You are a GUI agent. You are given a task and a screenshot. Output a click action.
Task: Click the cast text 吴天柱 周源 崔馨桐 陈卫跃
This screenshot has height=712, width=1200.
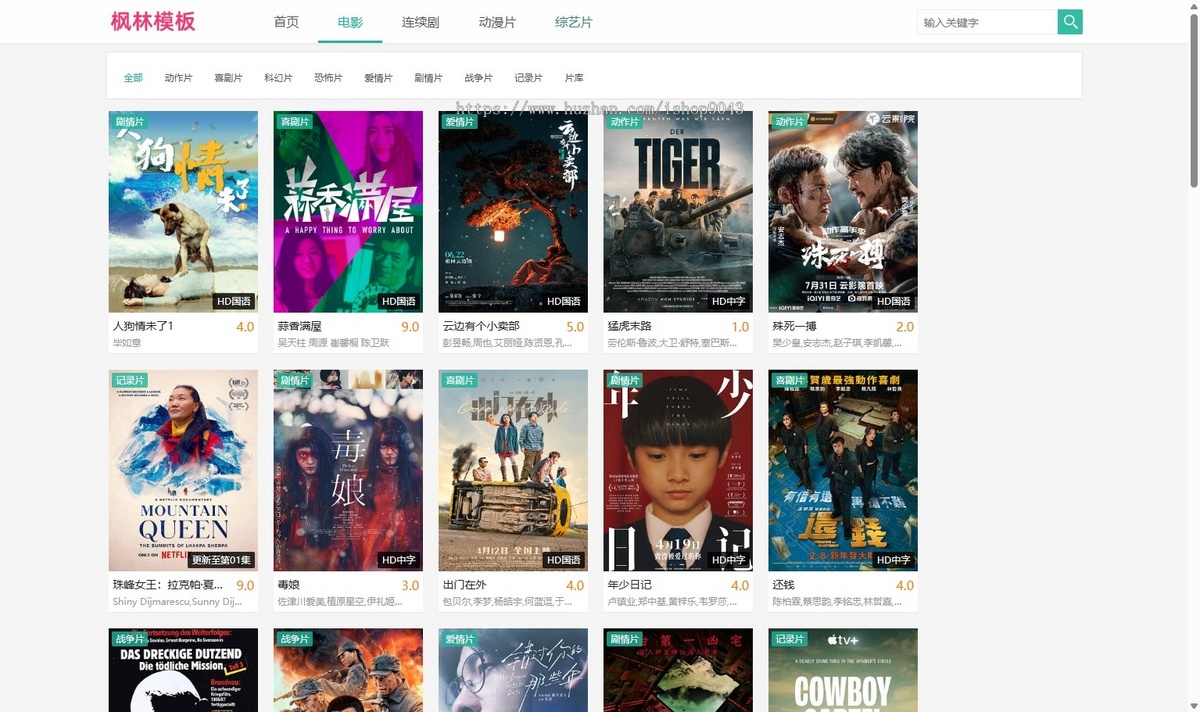(x=333, y=343)
